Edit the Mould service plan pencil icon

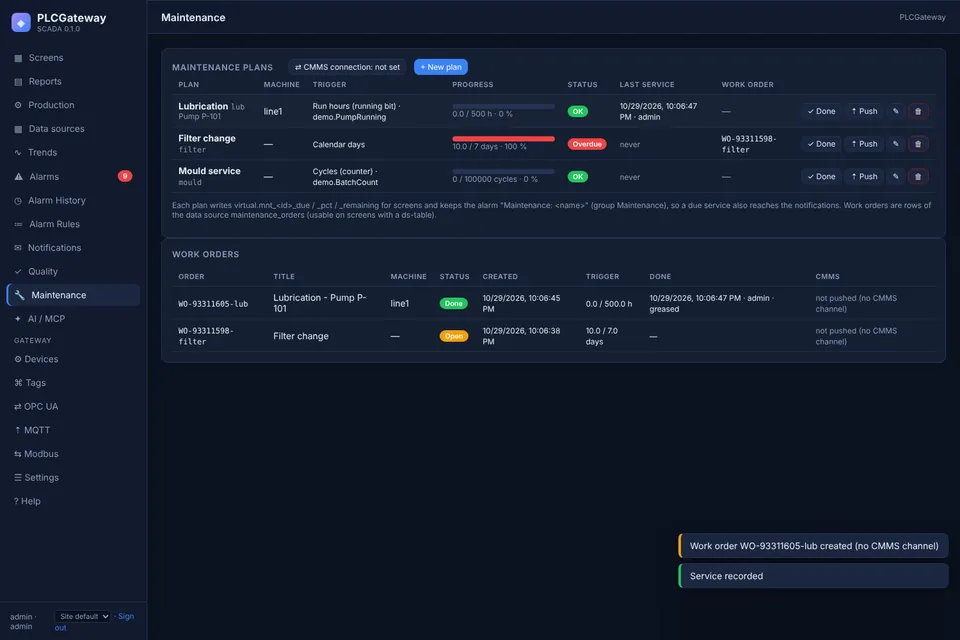896,176
